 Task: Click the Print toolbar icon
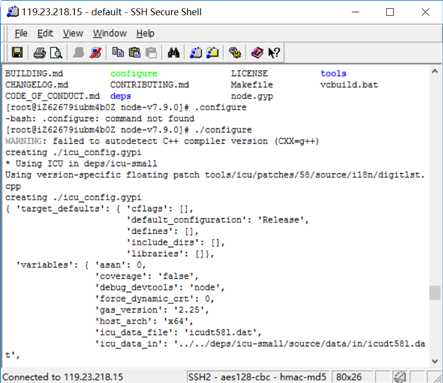(39, 53)
